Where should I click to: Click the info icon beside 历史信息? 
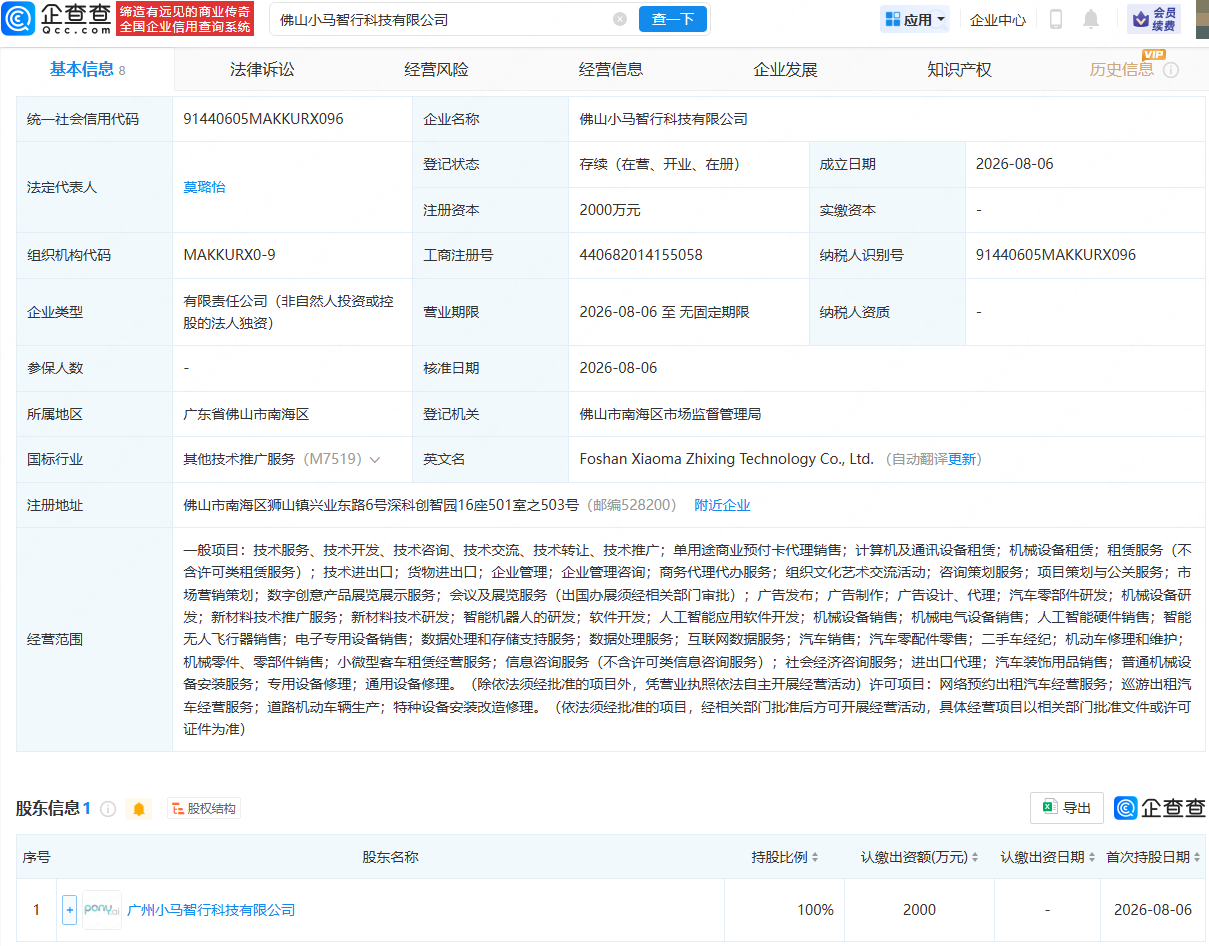point(1171,70)
